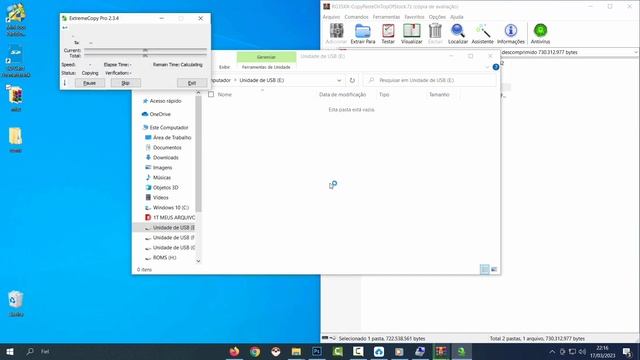This screenshot has height=360, width=640.
Task: Open Chrome from the taskbar
Action: [x=255, y=351]
